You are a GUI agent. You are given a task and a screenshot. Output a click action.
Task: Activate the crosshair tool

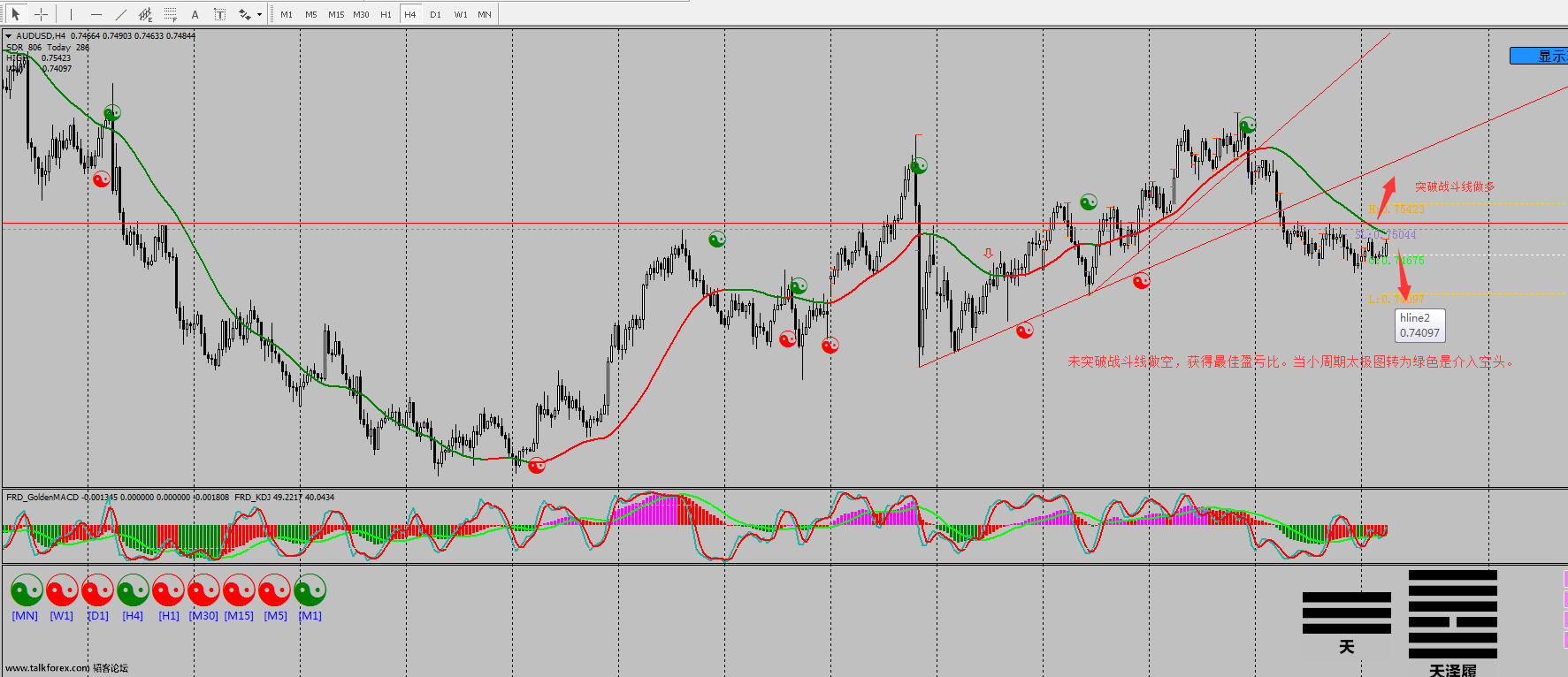[x=41, y=14]
